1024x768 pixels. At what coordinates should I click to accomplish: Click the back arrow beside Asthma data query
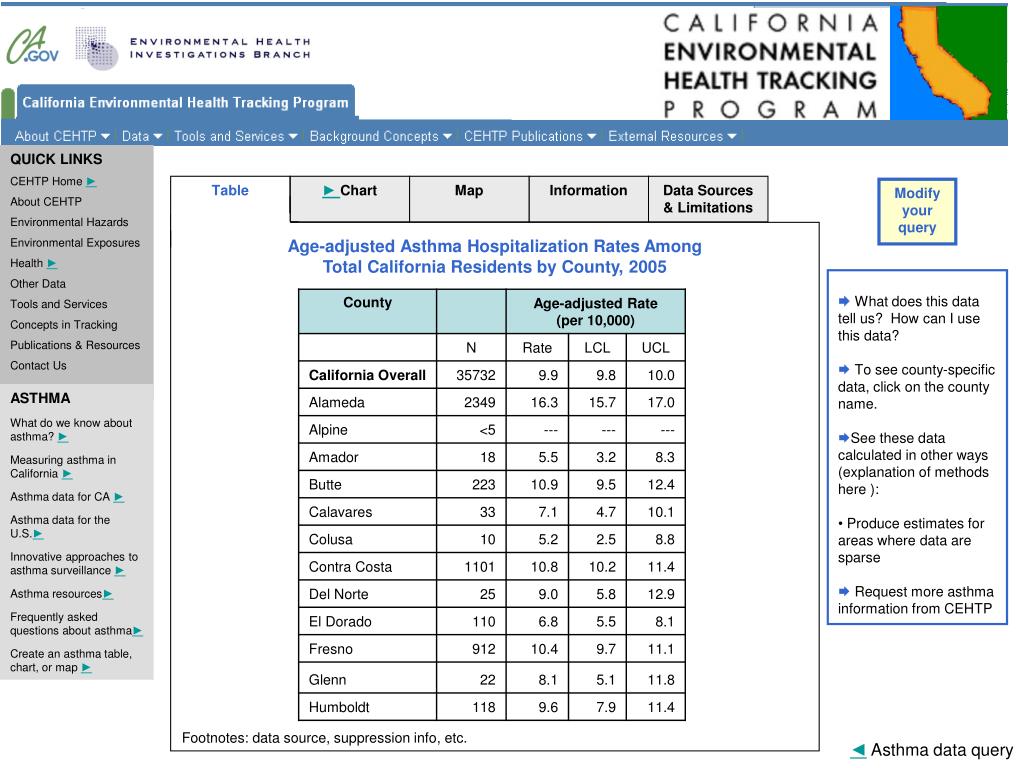[x=858, y=751]
